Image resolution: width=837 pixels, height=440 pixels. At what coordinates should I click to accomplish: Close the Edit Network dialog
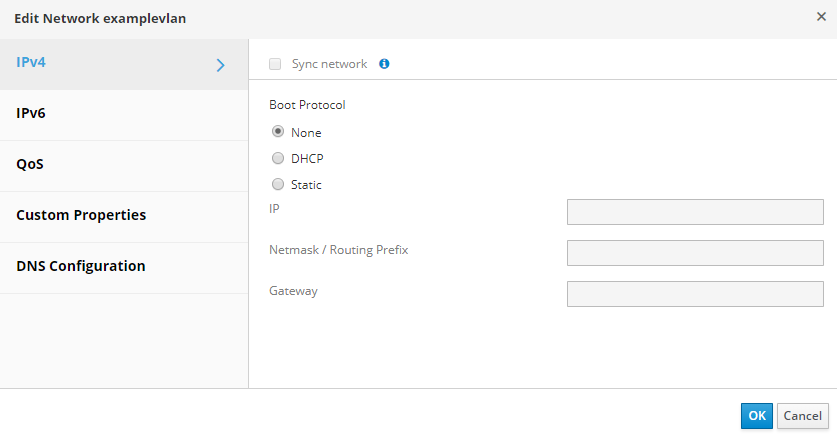(x=821, y=17)
